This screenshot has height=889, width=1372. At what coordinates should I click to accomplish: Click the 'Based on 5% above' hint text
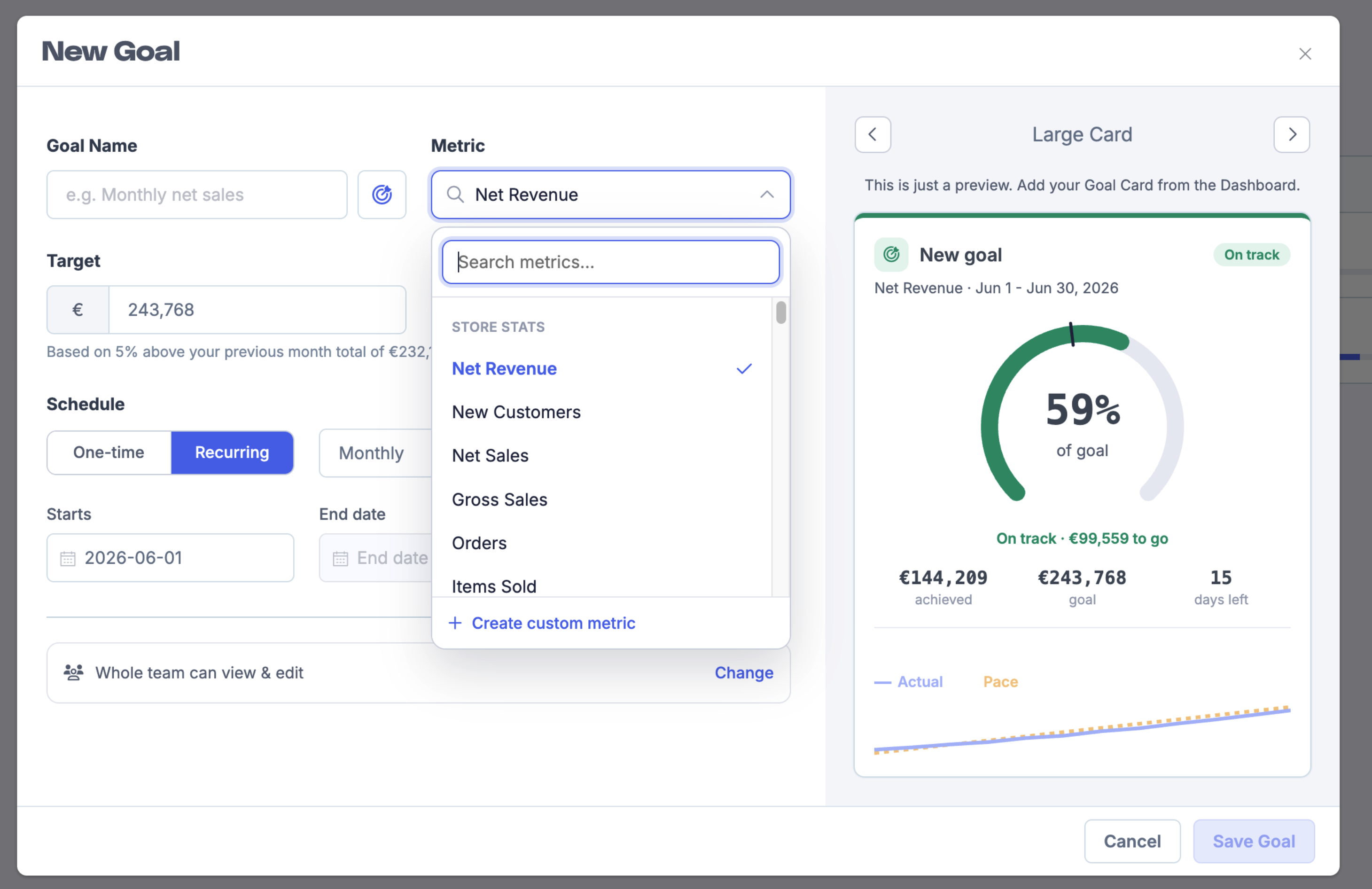(239, 351)
